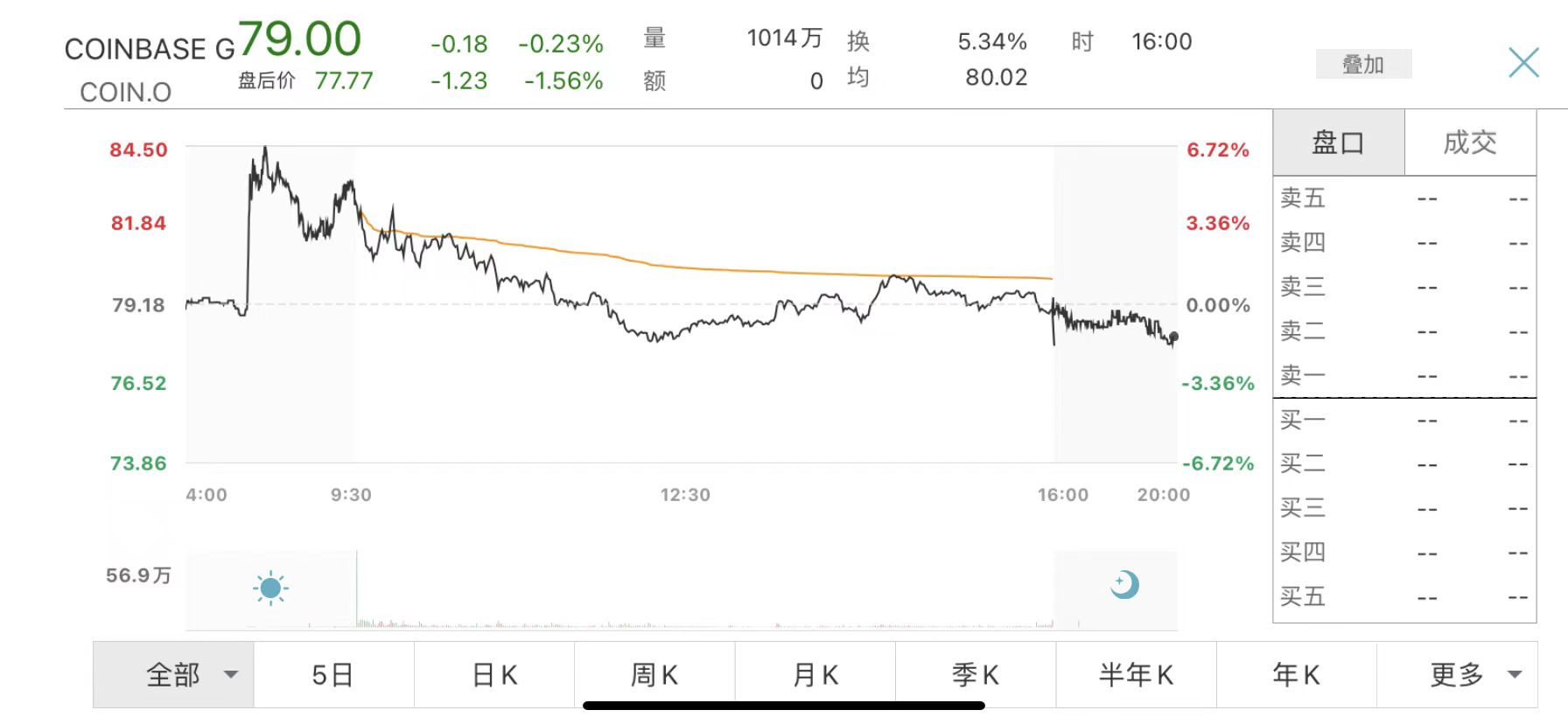Select the 年K chart period
Viewport: 1568px width, 724px height.
click(1296, 675)
